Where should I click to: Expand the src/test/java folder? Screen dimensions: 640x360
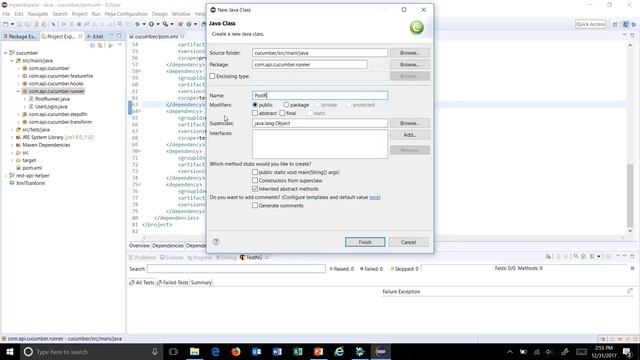(x=12, y=129)
